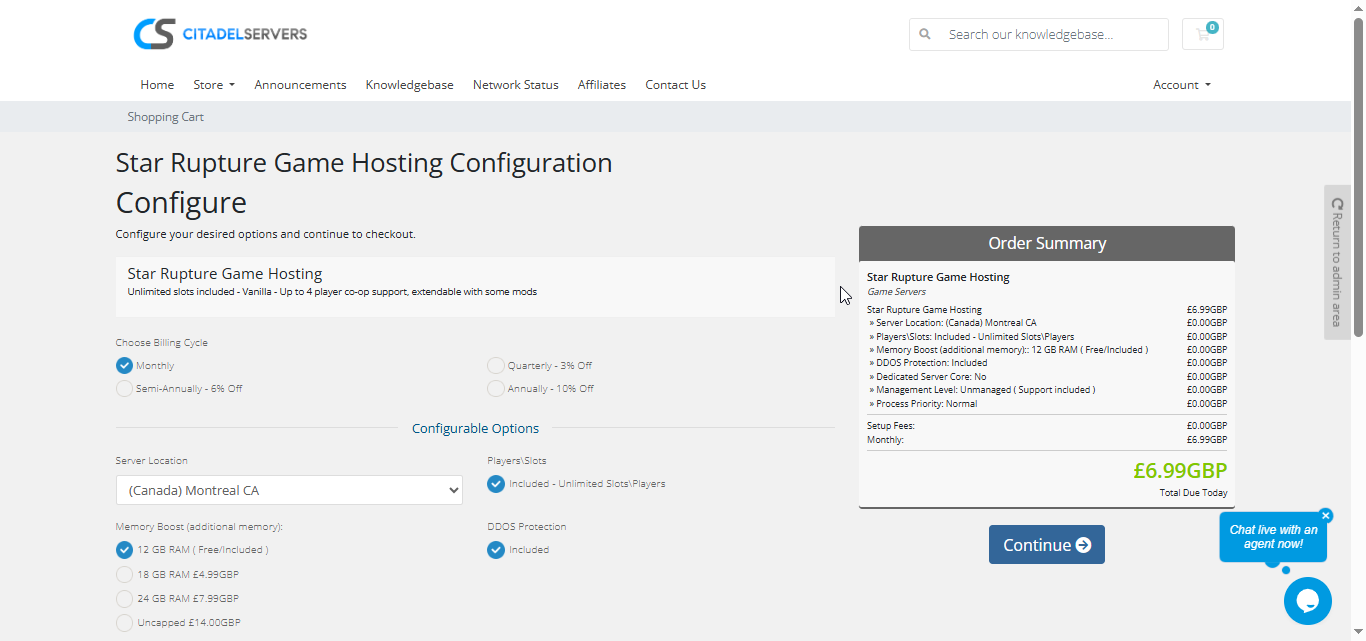Click Return to admin area tab
The image size is (1366, 641).
click(1337, 262)
